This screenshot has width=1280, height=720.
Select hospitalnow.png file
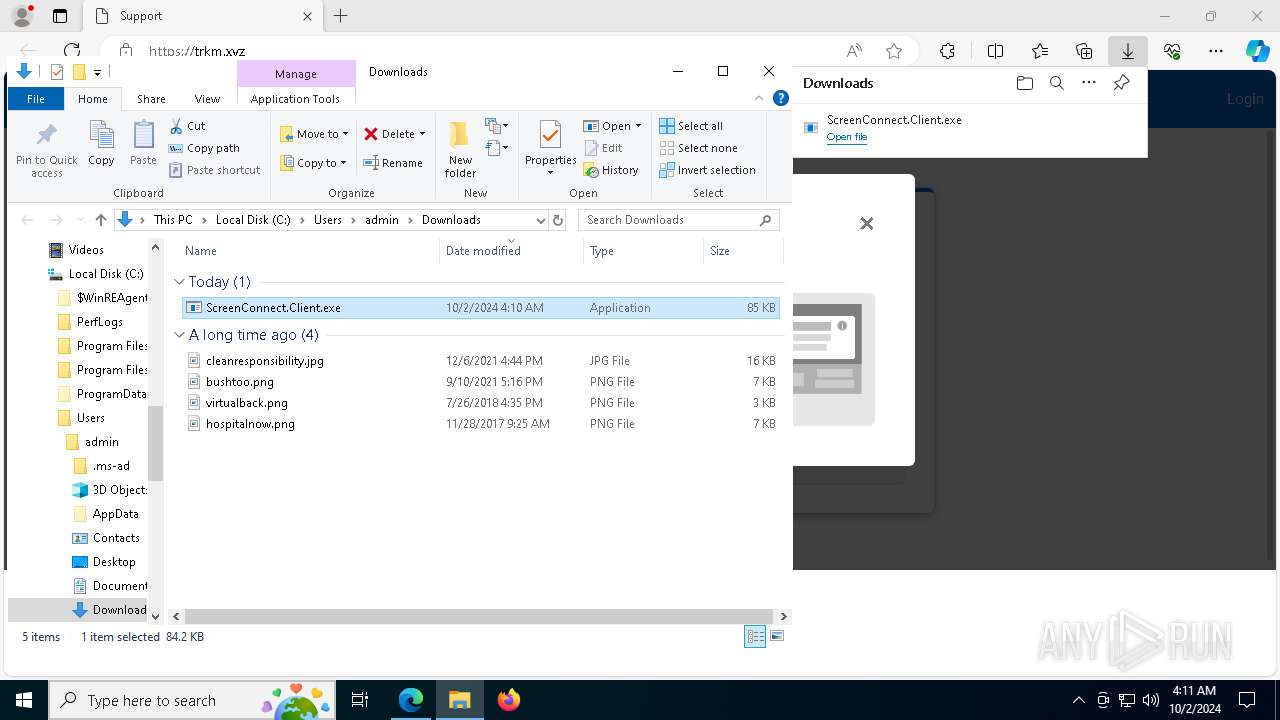pyautogui.click(x=481, y=424)
